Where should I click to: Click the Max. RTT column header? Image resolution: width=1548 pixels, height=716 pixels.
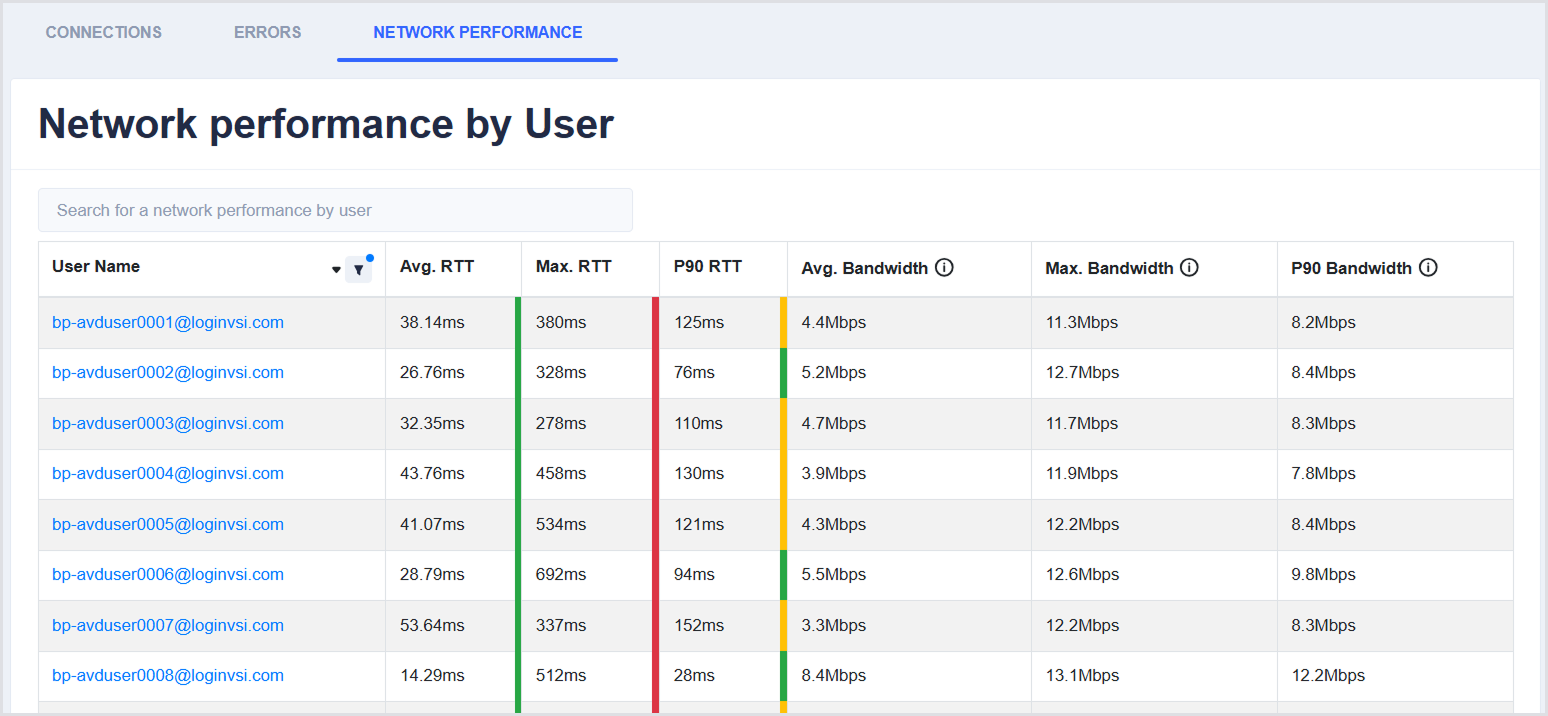[574, 266]
